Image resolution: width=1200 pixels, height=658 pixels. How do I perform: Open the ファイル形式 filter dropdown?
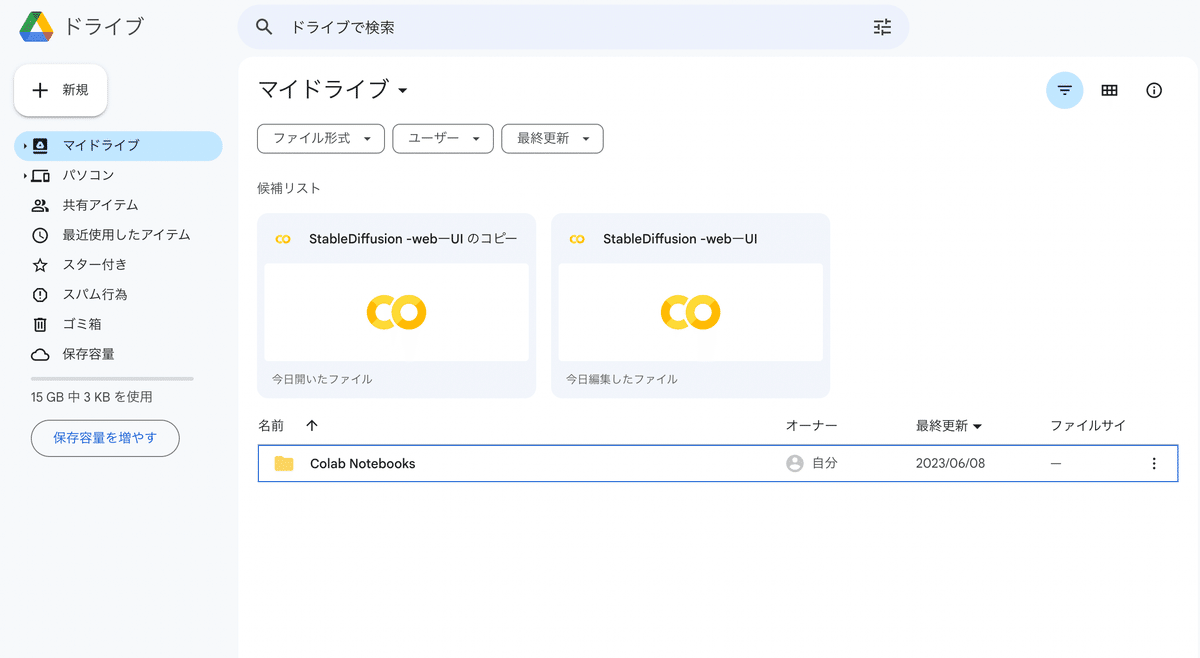click(x=321, y=139)
